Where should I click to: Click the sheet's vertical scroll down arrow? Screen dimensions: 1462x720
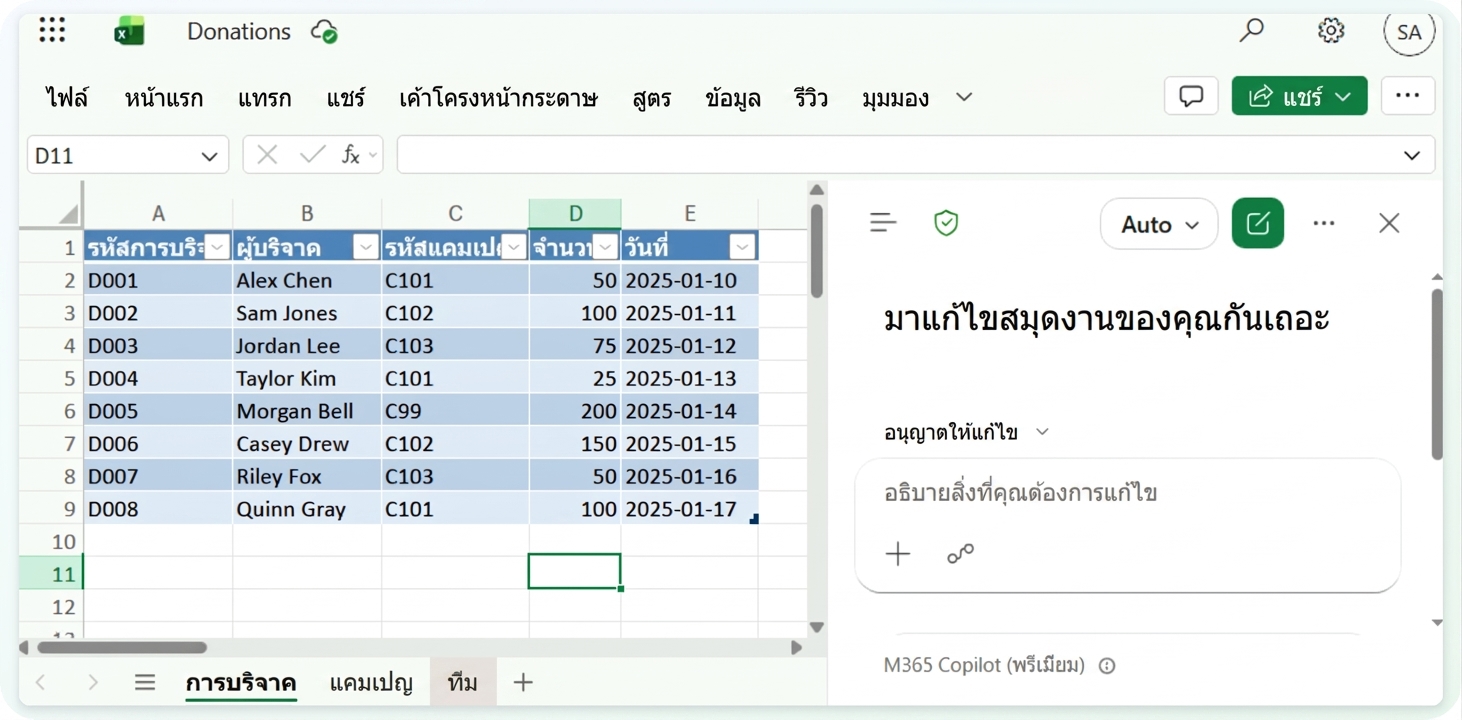click(x=817, y=627)
